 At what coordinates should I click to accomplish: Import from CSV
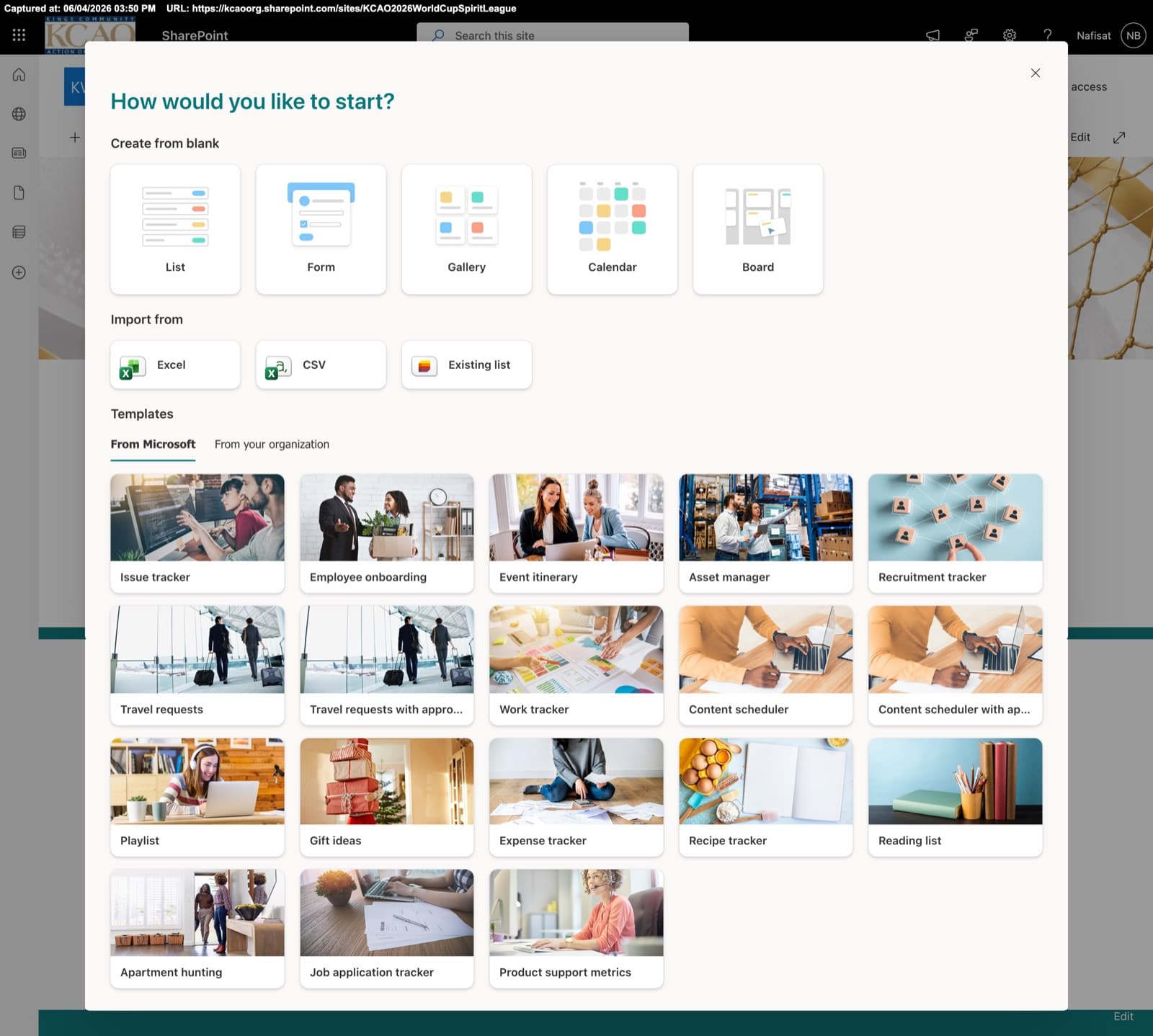click(x=321, y=365)
